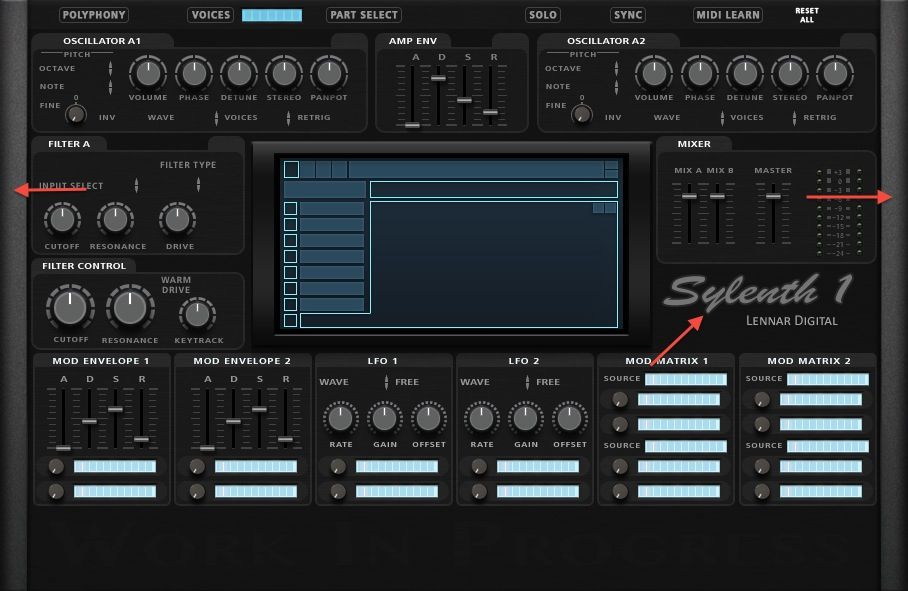Change the Oscillator A2 WAVE selector arrows
This screenshot has width=908, height=591.
pos(722,118)
